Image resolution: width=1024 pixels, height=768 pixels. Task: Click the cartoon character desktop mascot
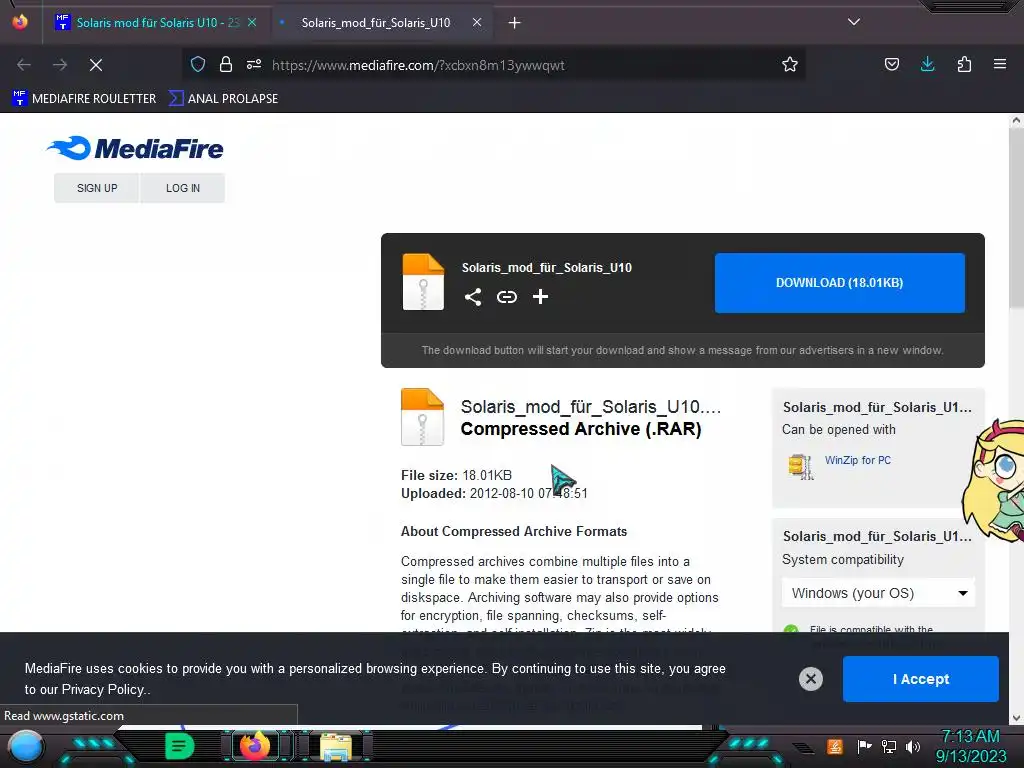[x=993, y=480]
